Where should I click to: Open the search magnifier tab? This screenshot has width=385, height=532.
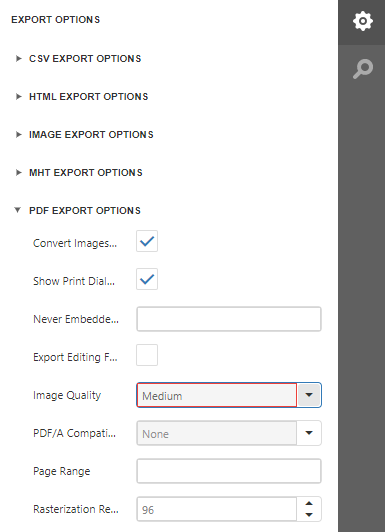[x=362, y=69]
